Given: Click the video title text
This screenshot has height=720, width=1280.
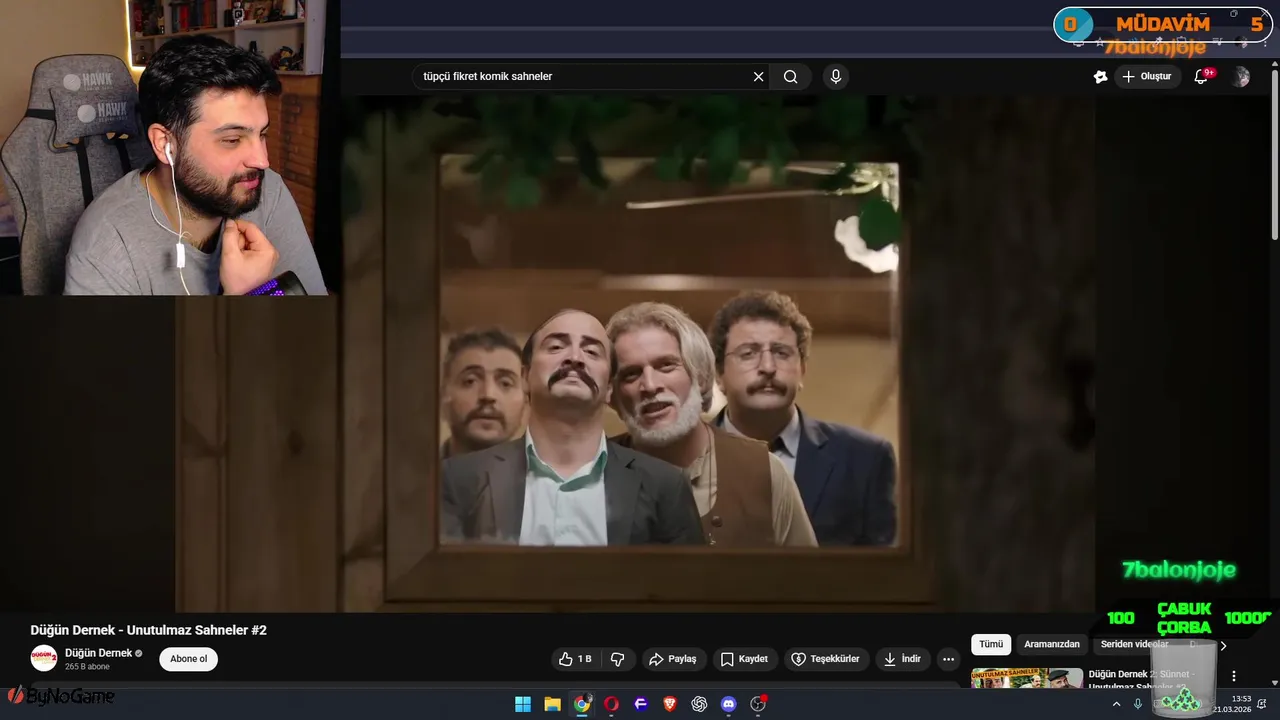Looking at the screenshot, I should 149,630.
